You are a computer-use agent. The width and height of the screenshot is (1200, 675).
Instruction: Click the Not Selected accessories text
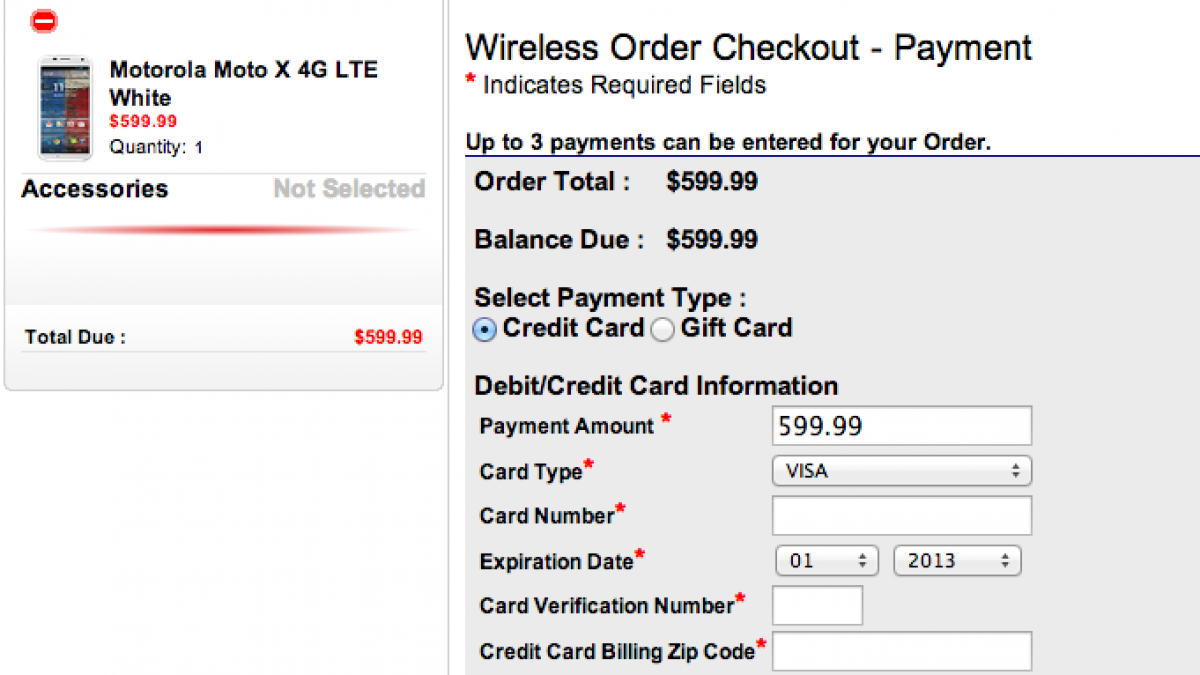pos(349,189)
